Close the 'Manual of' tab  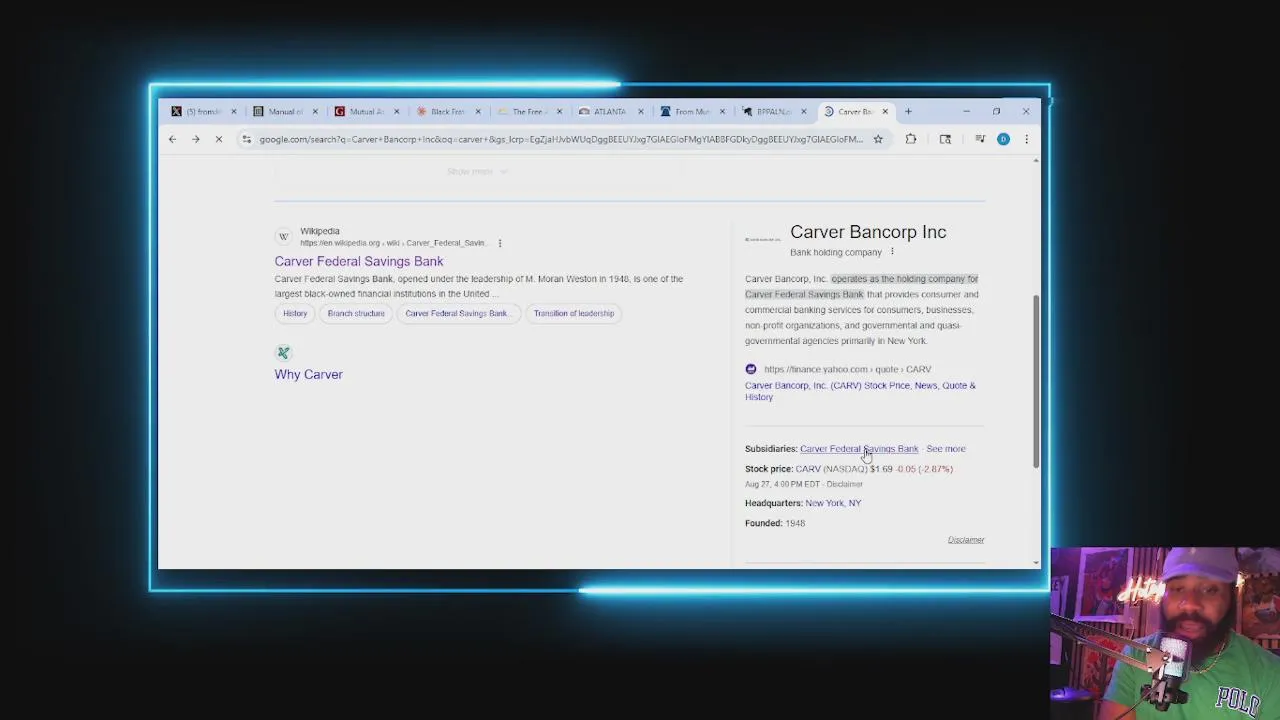click(315, 111)
